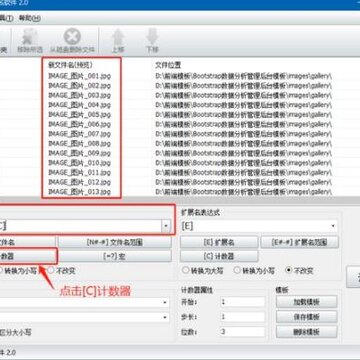Expand the filename expression dropdown arrow
The image size is (360, 360).
point(166,226)
